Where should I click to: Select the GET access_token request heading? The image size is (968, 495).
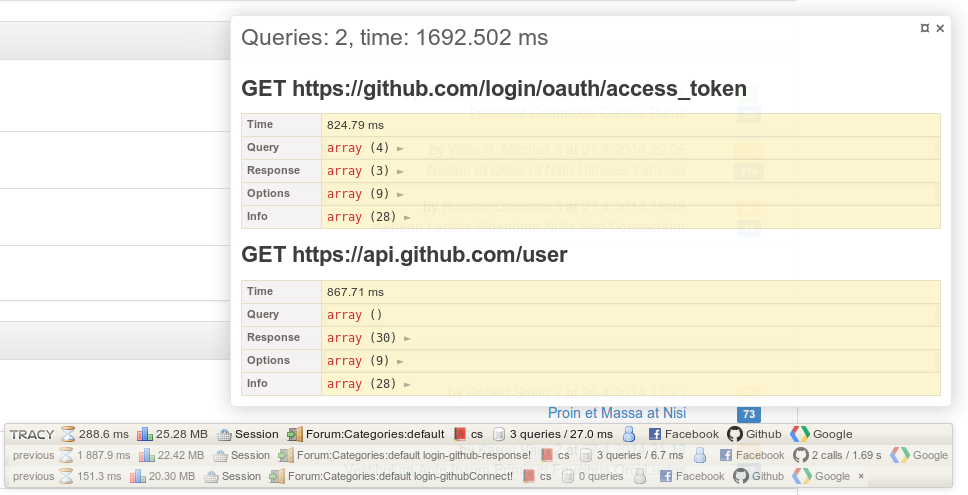(x=494, y=89)
